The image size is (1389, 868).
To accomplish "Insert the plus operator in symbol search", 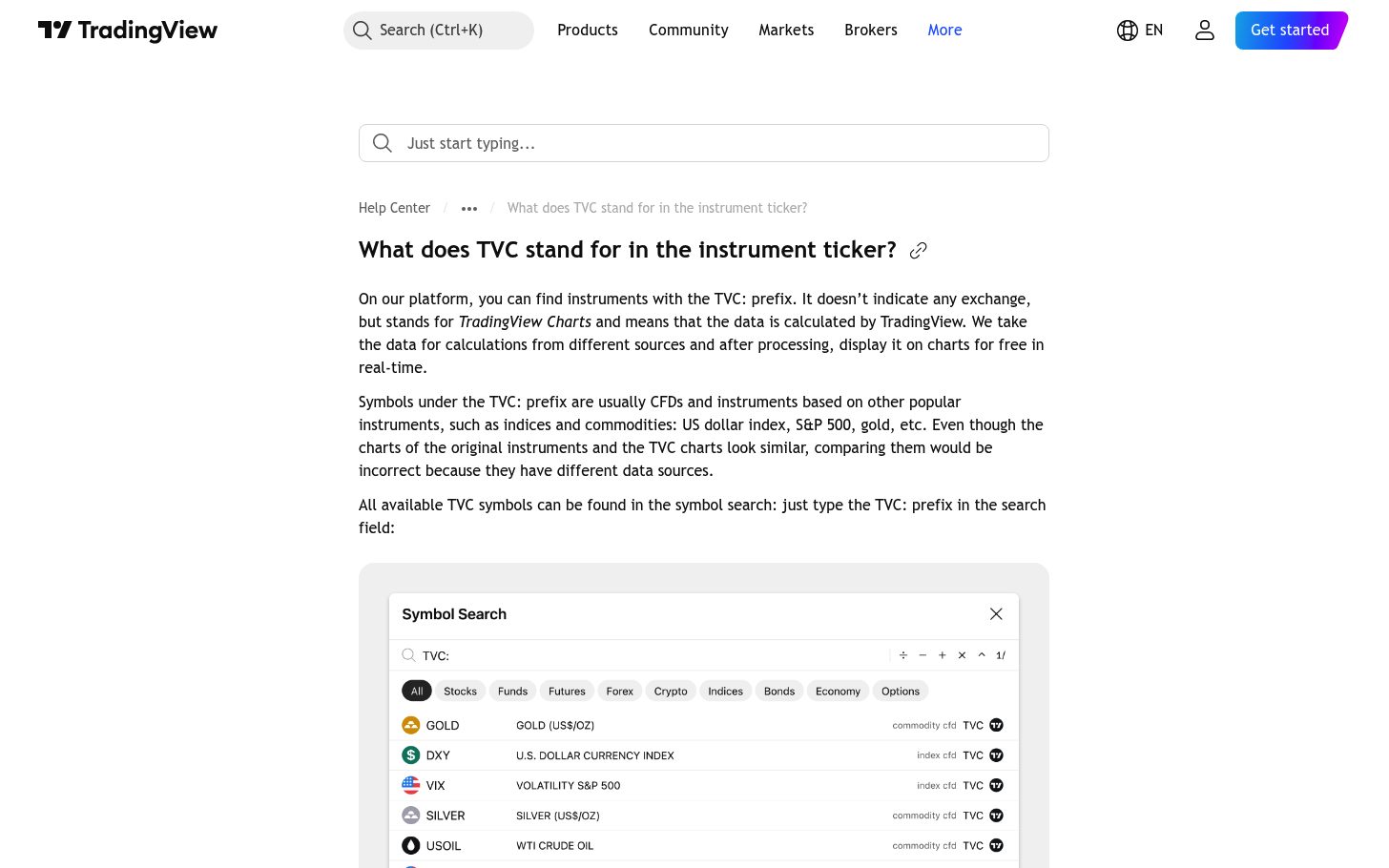I will 943,655.
